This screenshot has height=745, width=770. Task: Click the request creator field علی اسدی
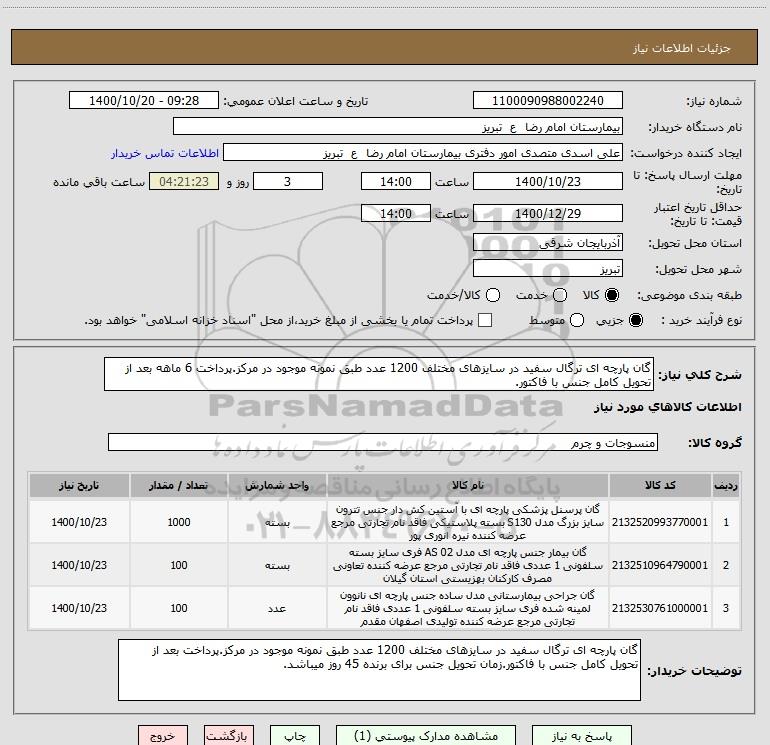423,153
